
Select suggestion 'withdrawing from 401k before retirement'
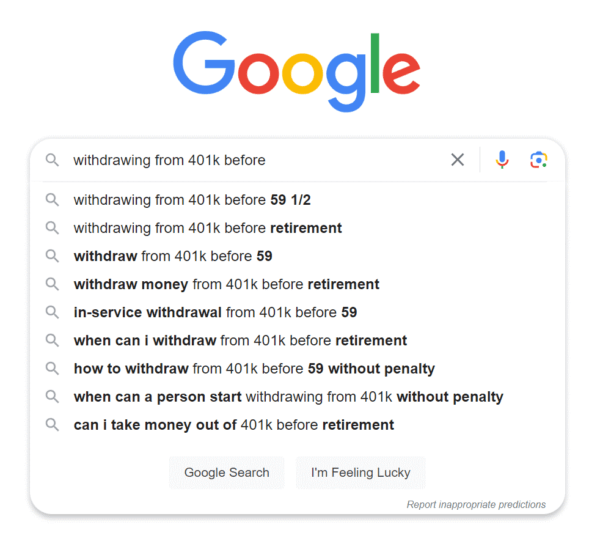(207, 227)
